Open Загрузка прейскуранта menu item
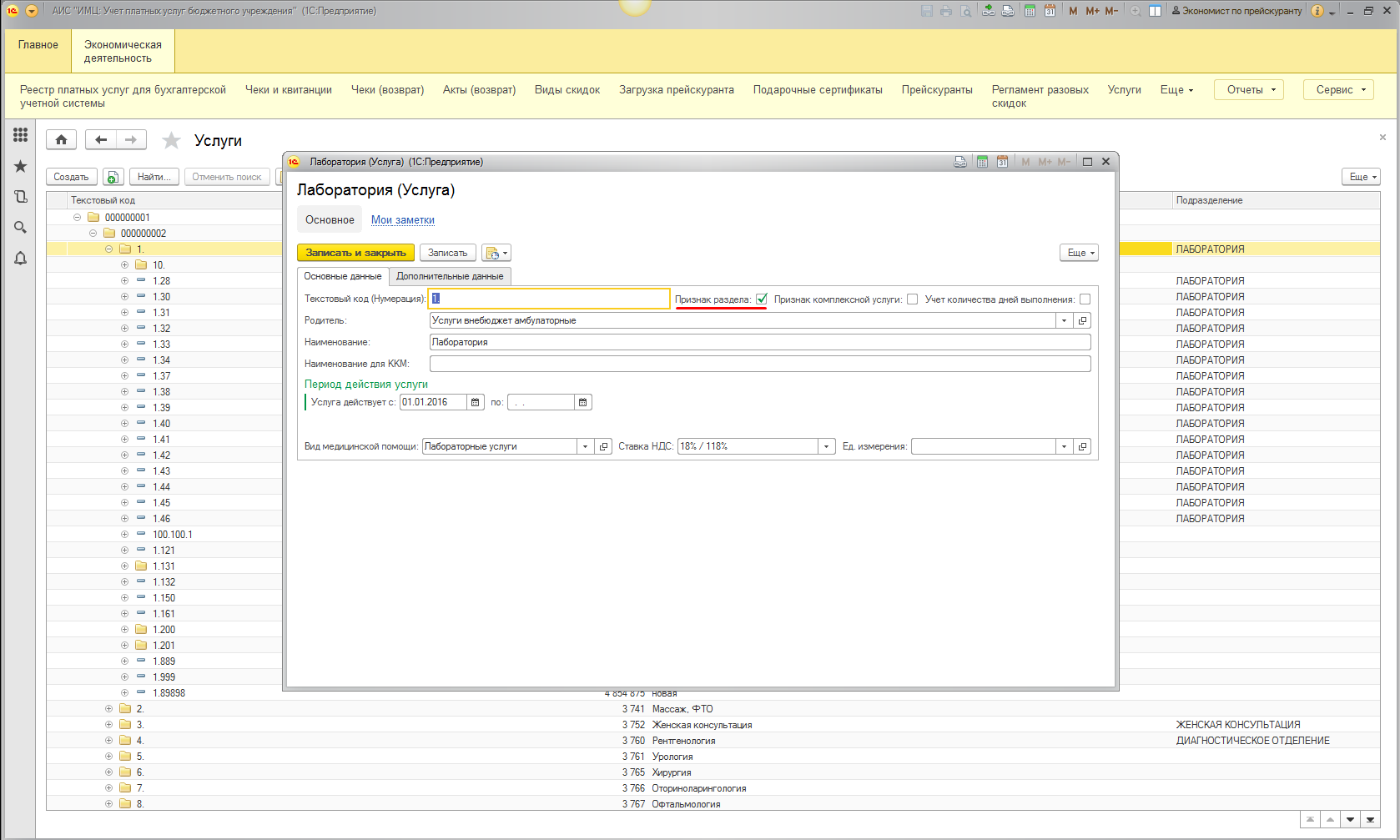This screenshot has width=1400, height=840. tap(677, 90)
